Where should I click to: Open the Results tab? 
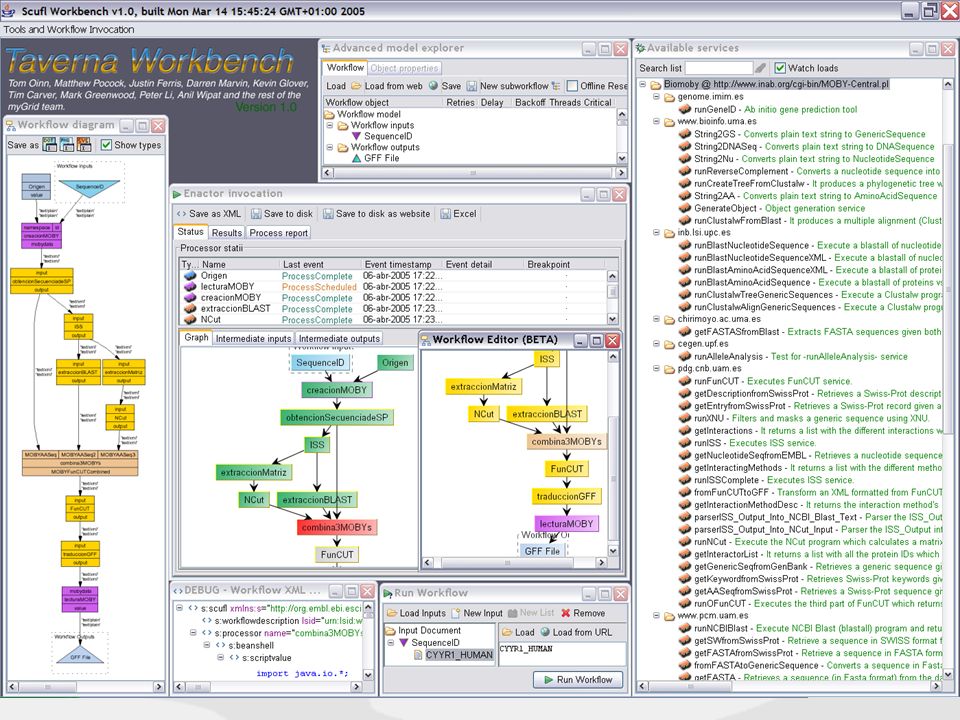(227, 233)
